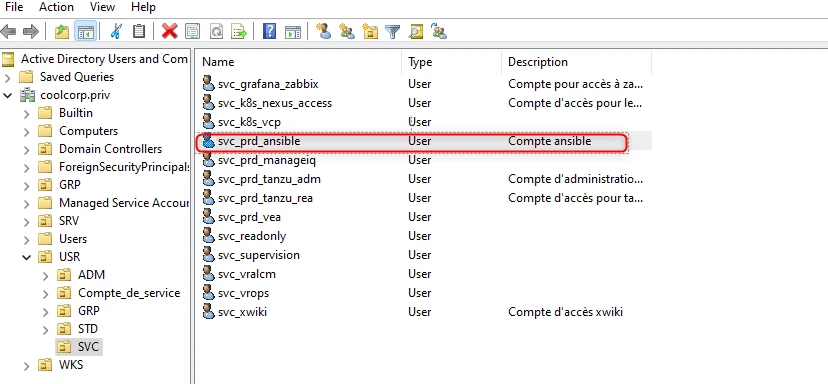
Task: Expand the ADM sub-OU
Action: (45, 275)
